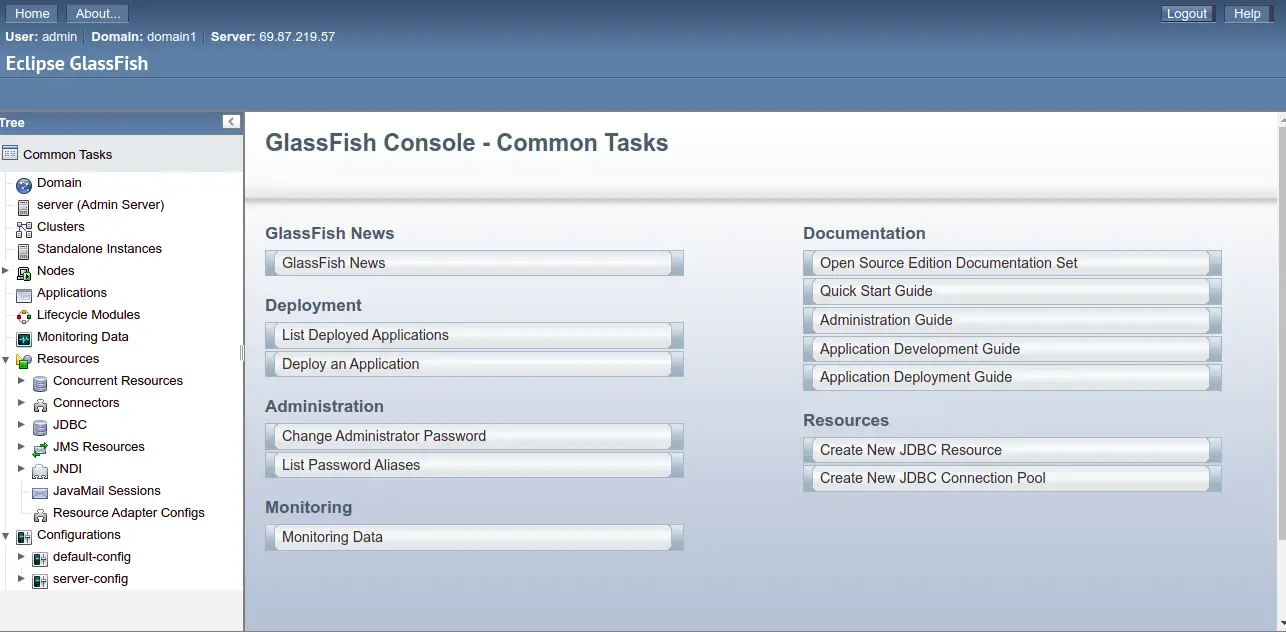The height and width of the screenshot is (632, 1286).
Task: Click the server (Admin Server) icon
Action: tap(24, 206)
